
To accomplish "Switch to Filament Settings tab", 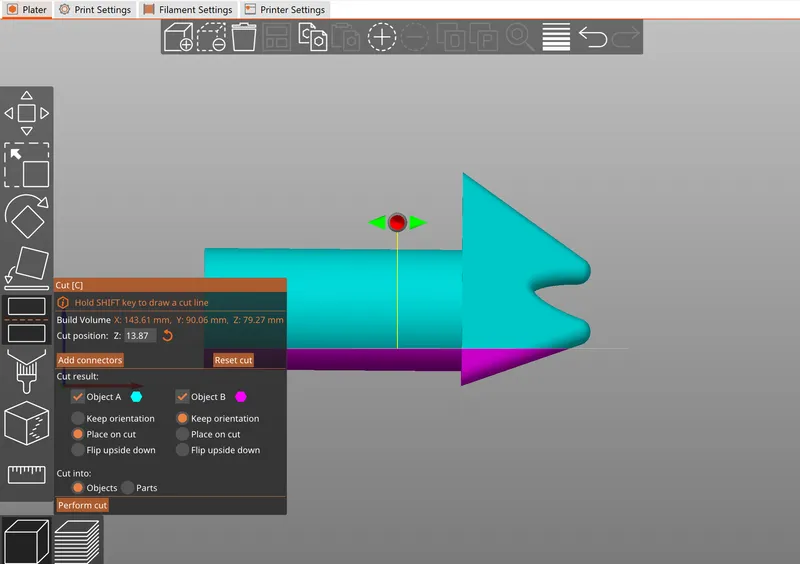I will click(x=188, y=10).
